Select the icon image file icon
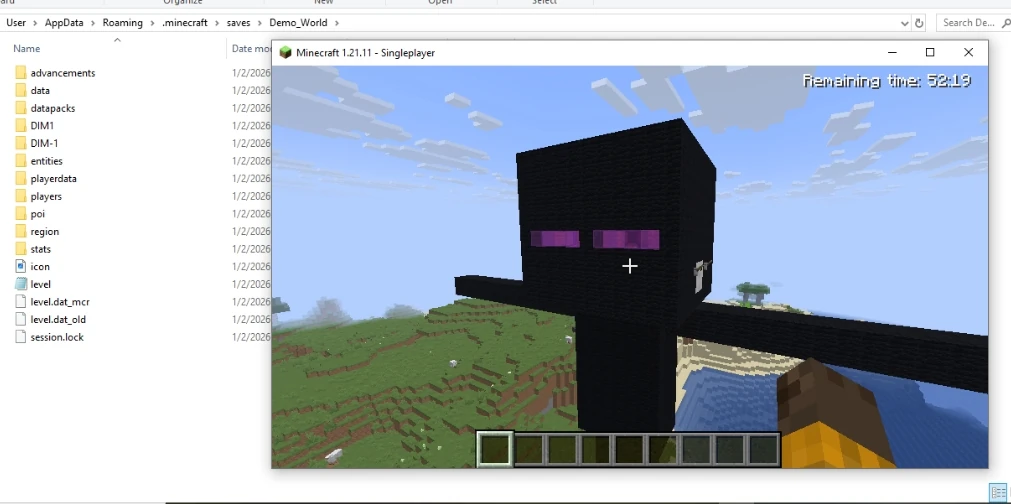 (20, 266)
